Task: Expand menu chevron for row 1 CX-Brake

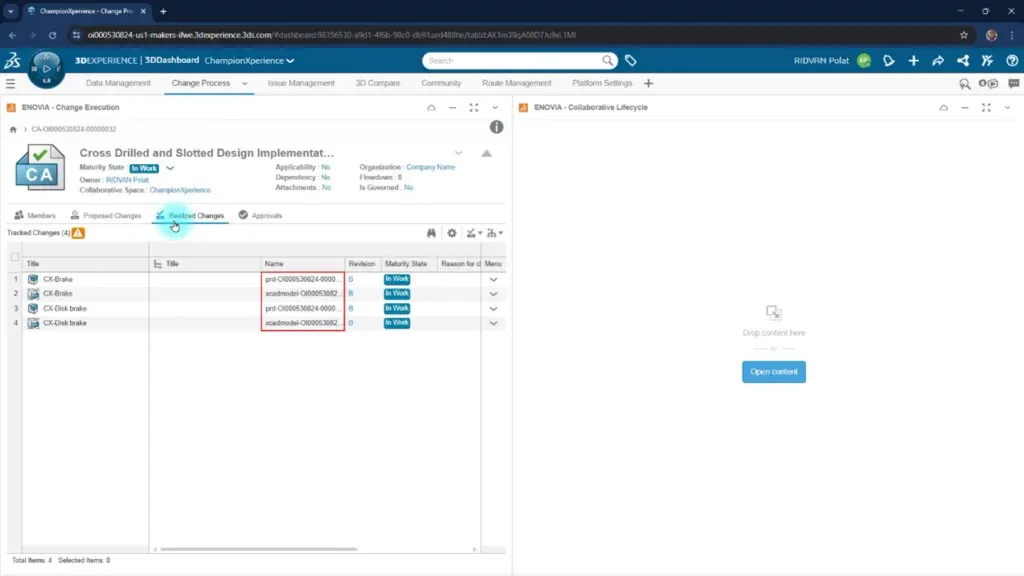Action: point(494,280)
